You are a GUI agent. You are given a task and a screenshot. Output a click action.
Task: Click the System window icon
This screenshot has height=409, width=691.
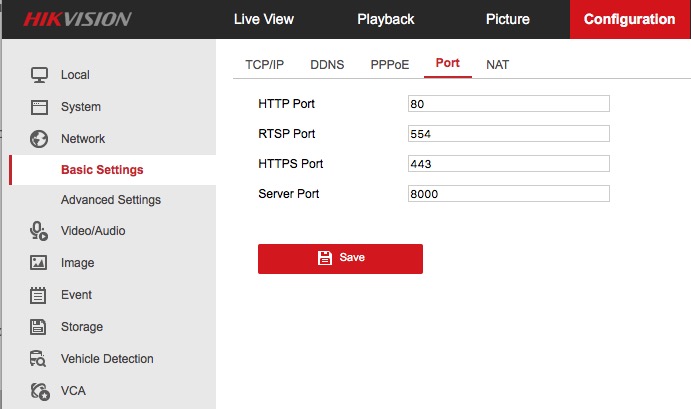(39, 107)
